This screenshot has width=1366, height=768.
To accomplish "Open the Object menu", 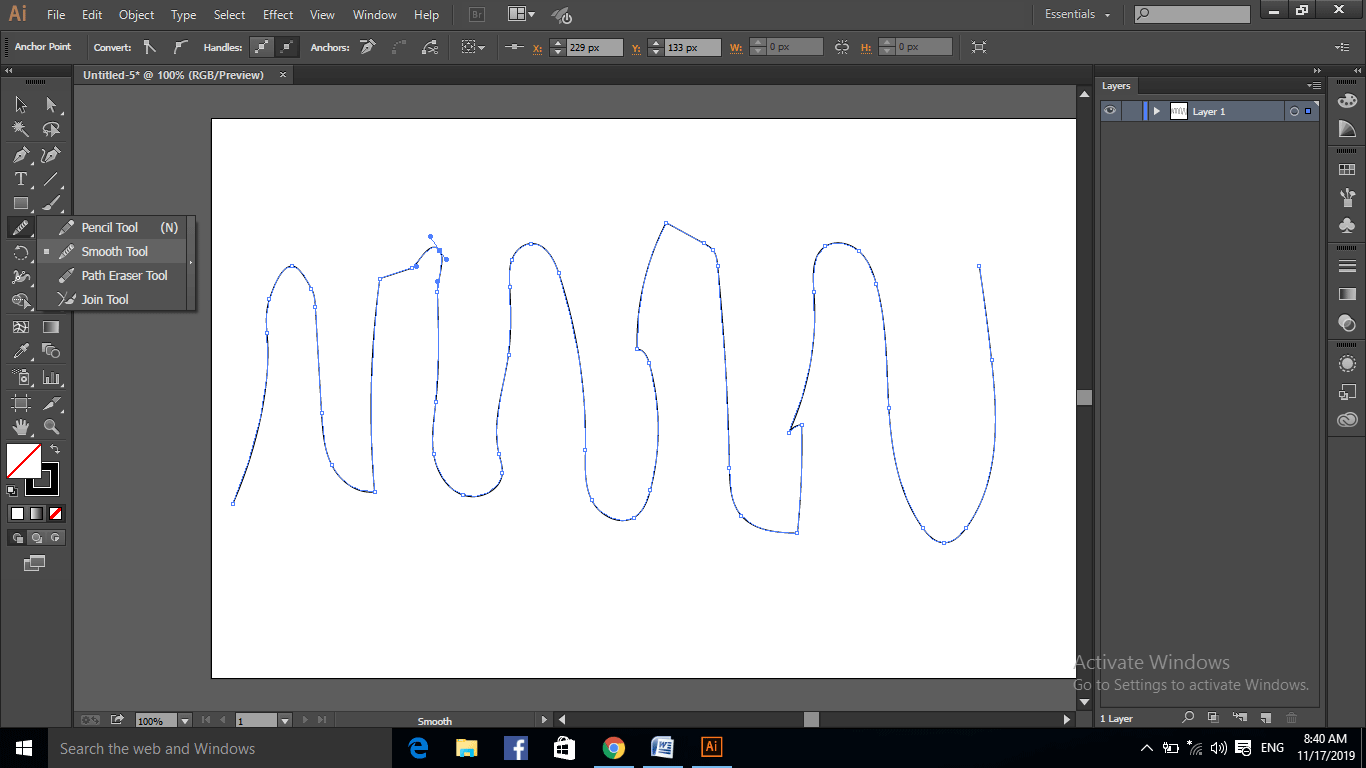I will [x=136, y=14].
